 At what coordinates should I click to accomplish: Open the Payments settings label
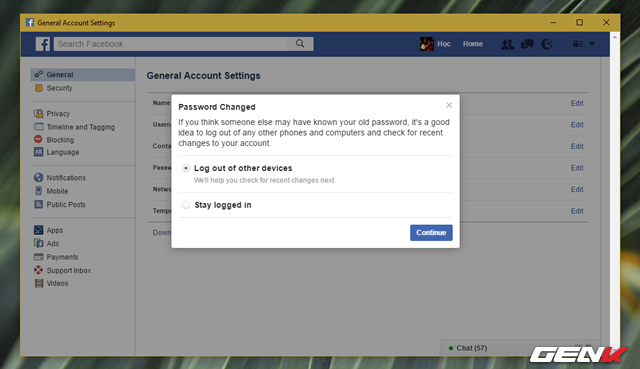pyautogui.click(x=62, y=257)
